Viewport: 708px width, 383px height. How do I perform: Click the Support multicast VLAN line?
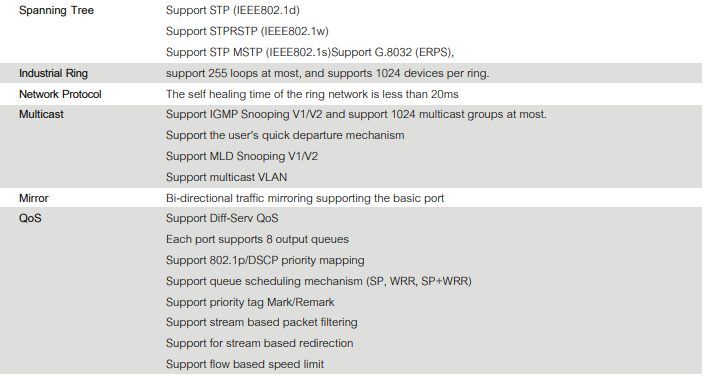226,177
